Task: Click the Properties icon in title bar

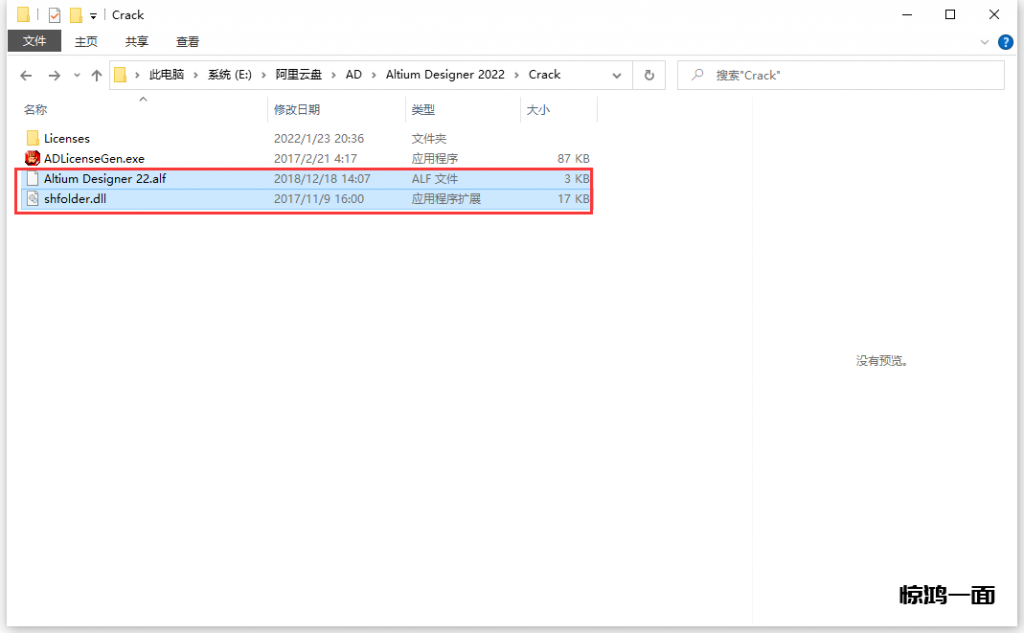Action: click(x=55, y=15)
